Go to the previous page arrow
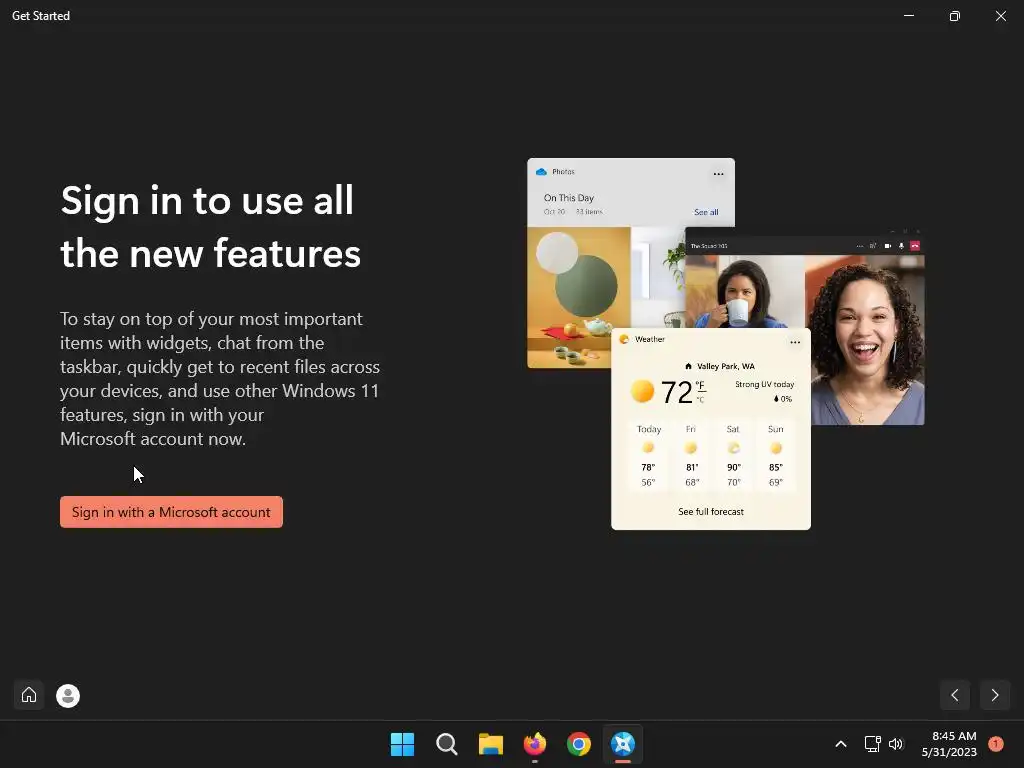1024x768 pixels. [955, 695]
